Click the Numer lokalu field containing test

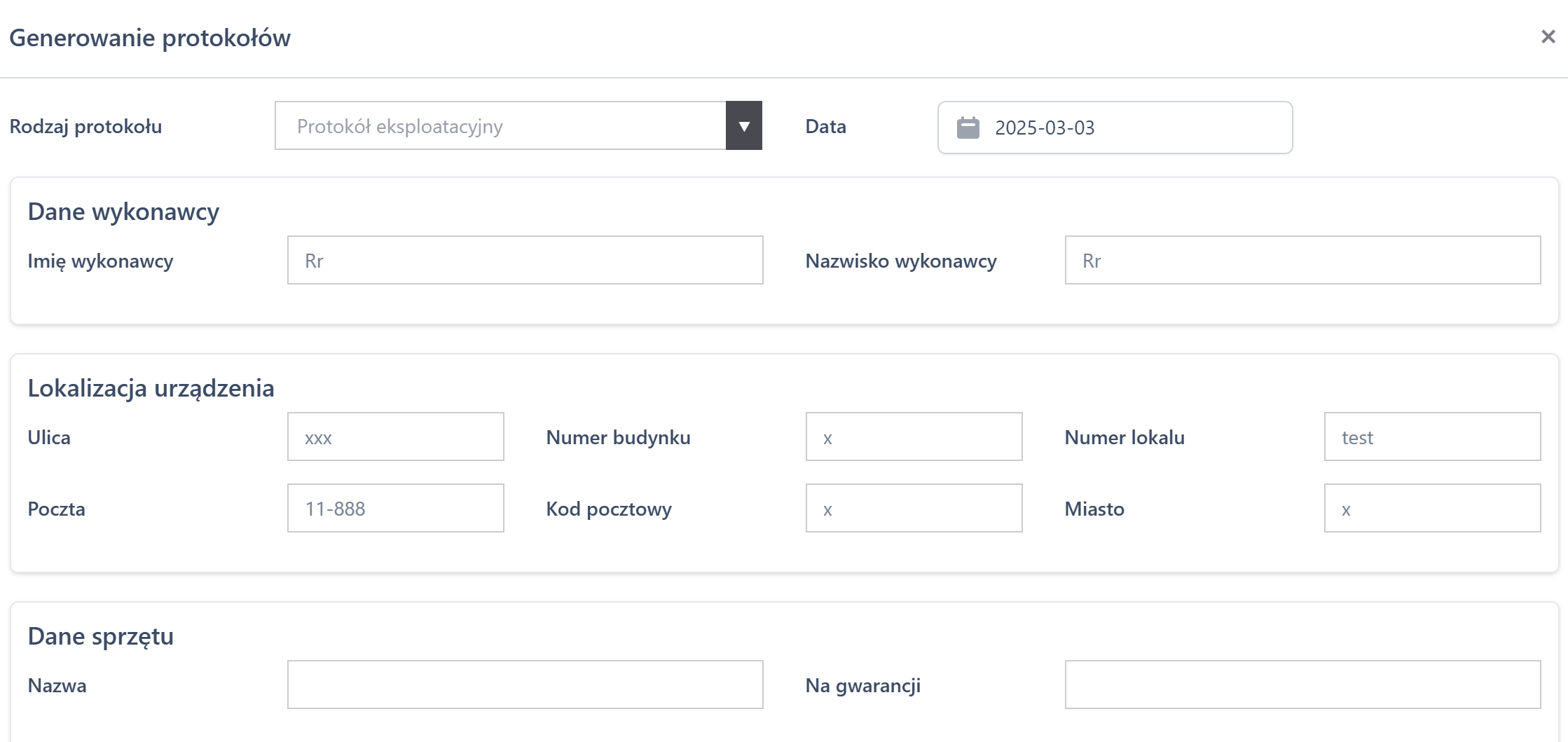(x=1431, y=437)
